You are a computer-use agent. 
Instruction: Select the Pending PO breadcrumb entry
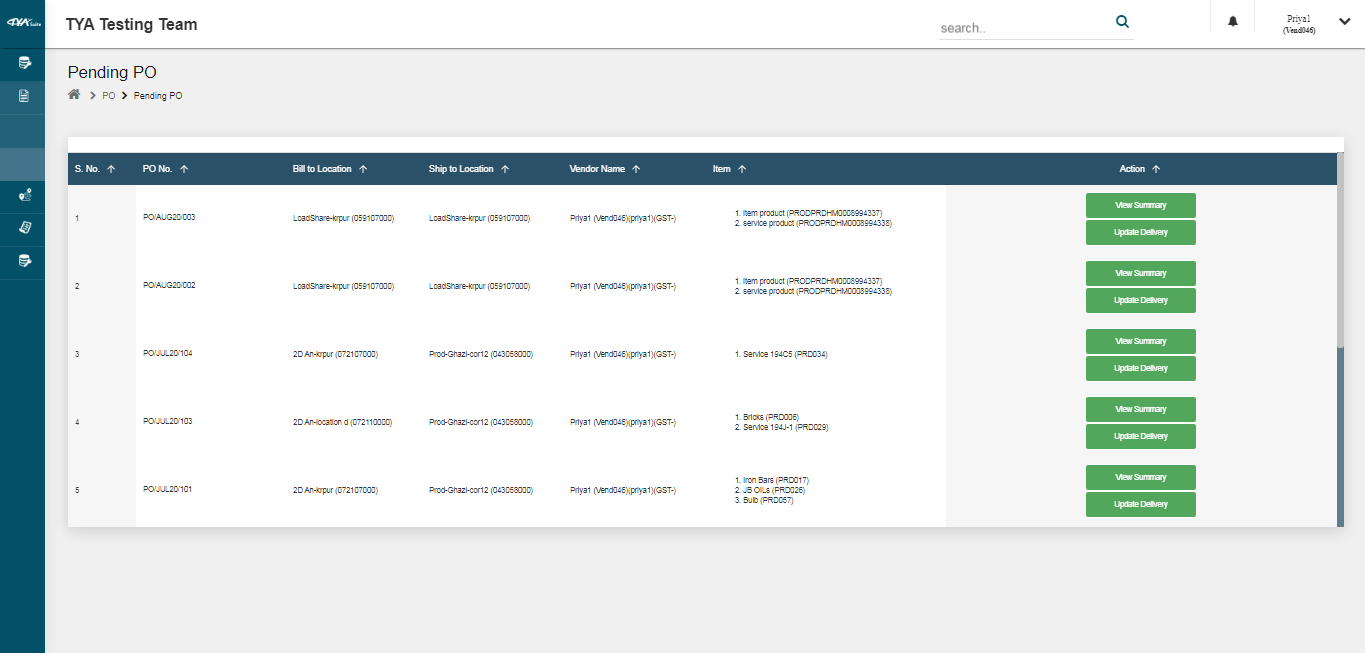(x=157, y=95)
